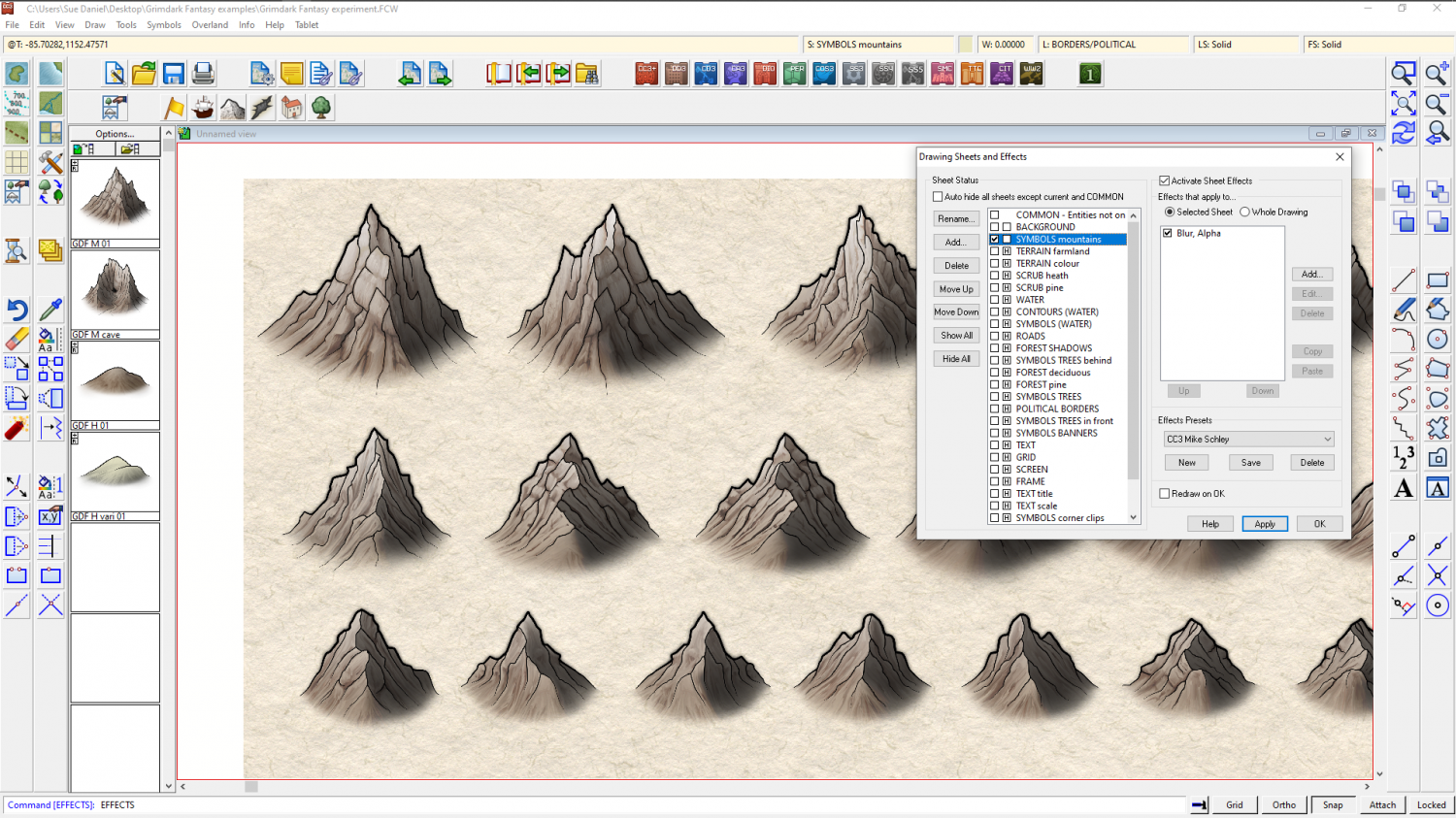Open the Overland menu

pyautogui.click(x=210, y=25)
